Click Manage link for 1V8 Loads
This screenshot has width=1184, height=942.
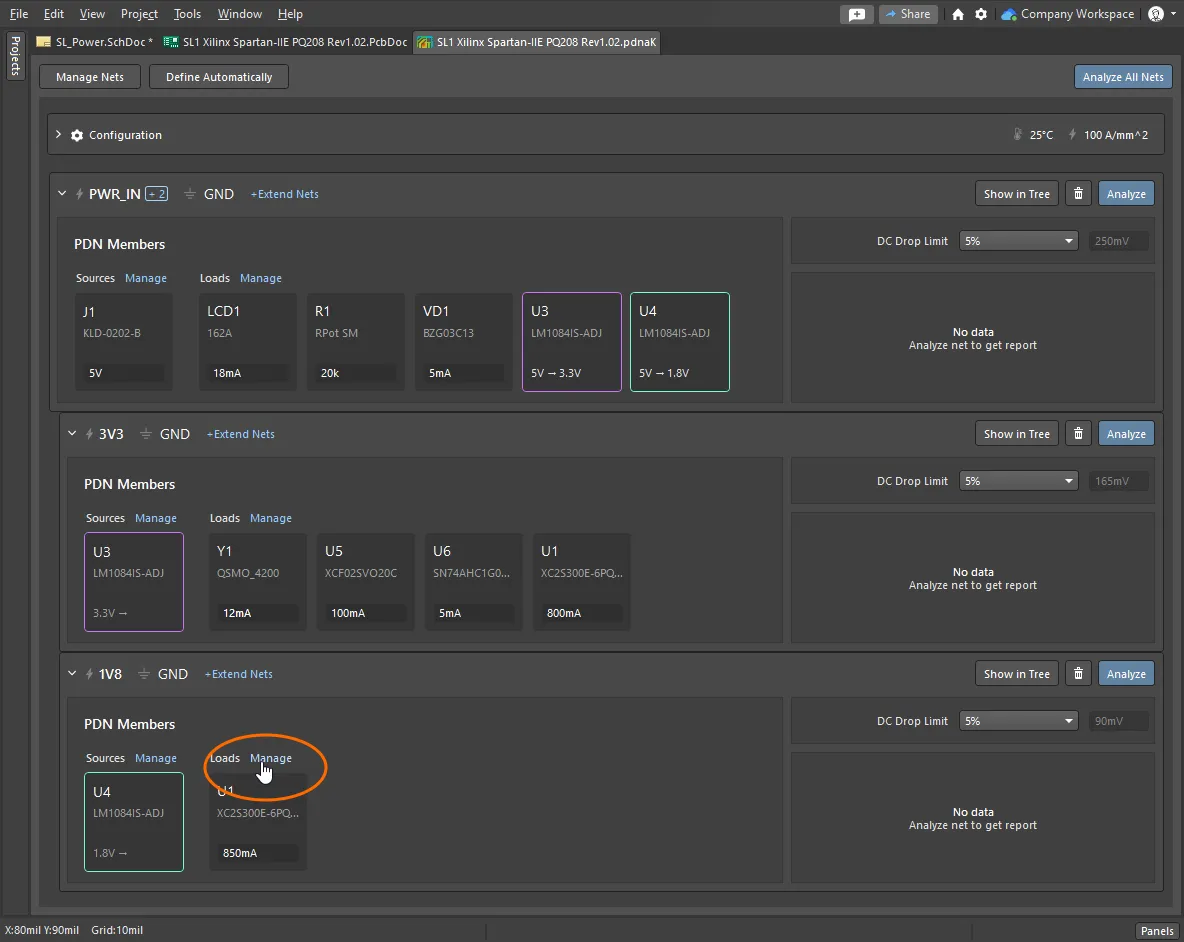[271, 758]
